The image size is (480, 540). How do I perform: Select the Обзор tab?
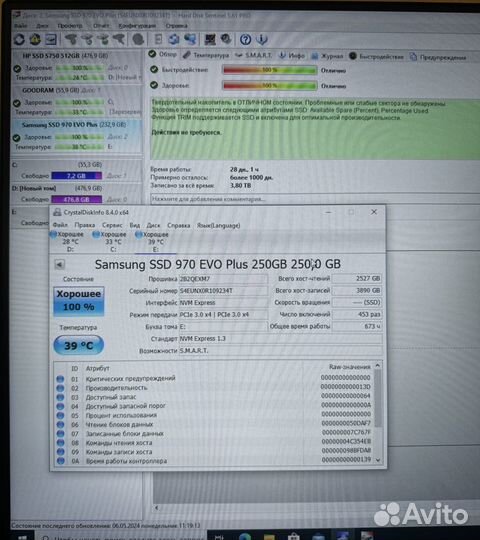[x=163, y=54]
